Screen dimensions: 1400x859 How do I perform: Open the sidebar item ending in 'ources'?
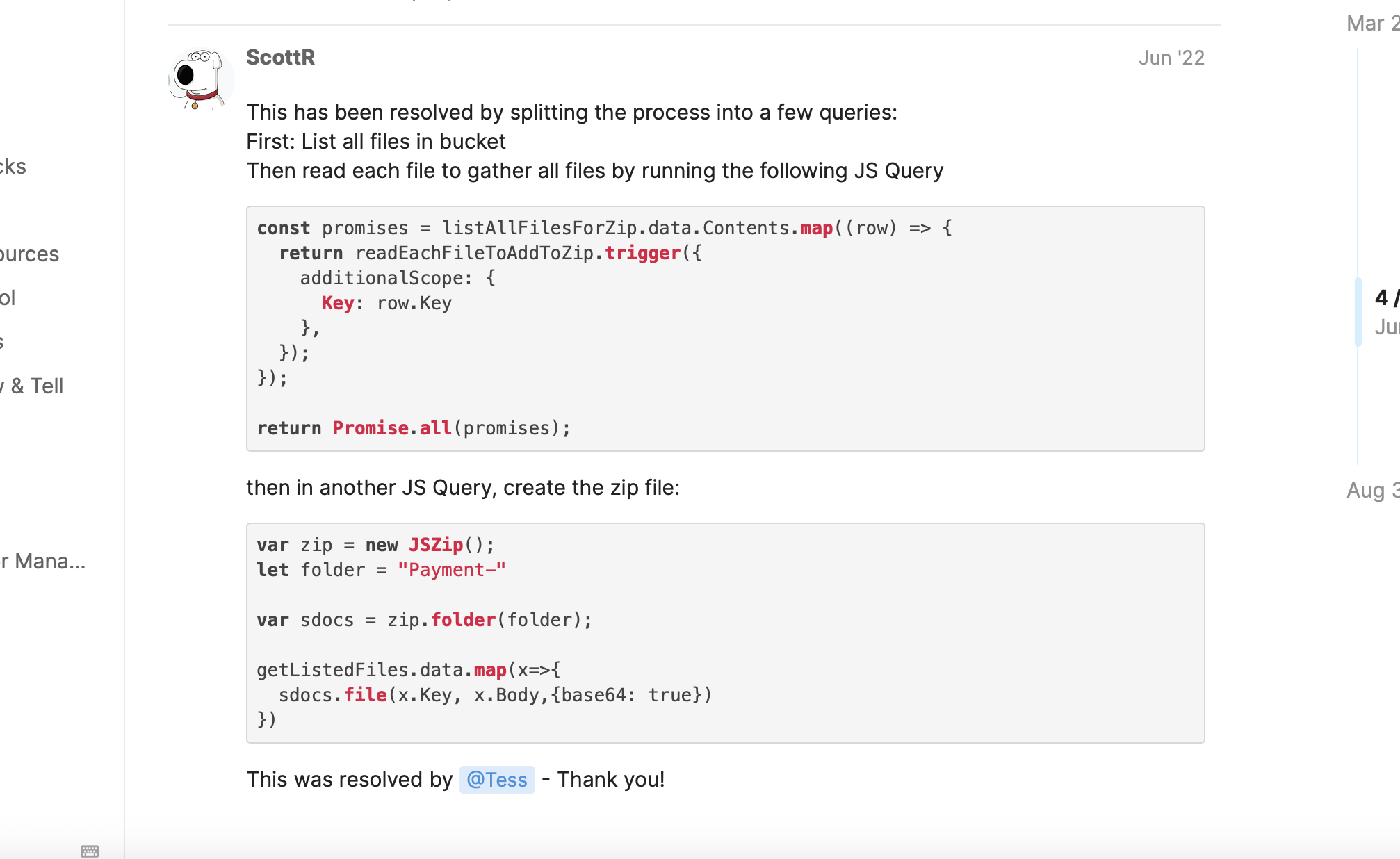point(29,254)
